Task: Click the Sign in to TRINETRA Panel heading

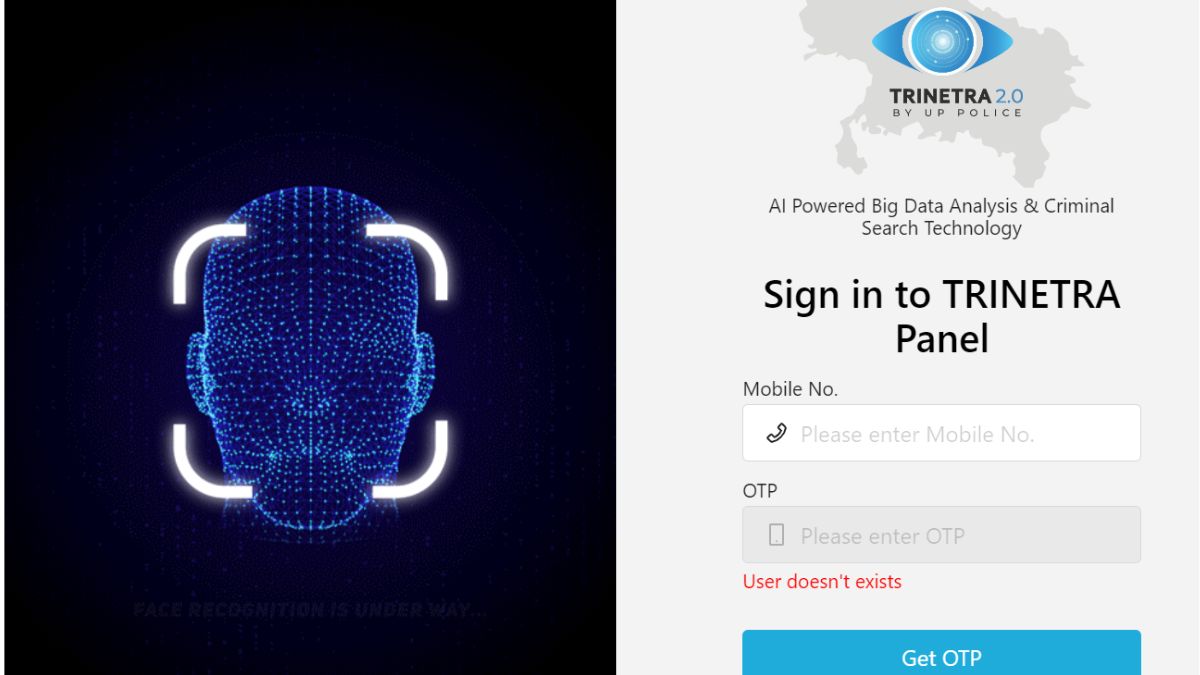Action: click(941, 316)
